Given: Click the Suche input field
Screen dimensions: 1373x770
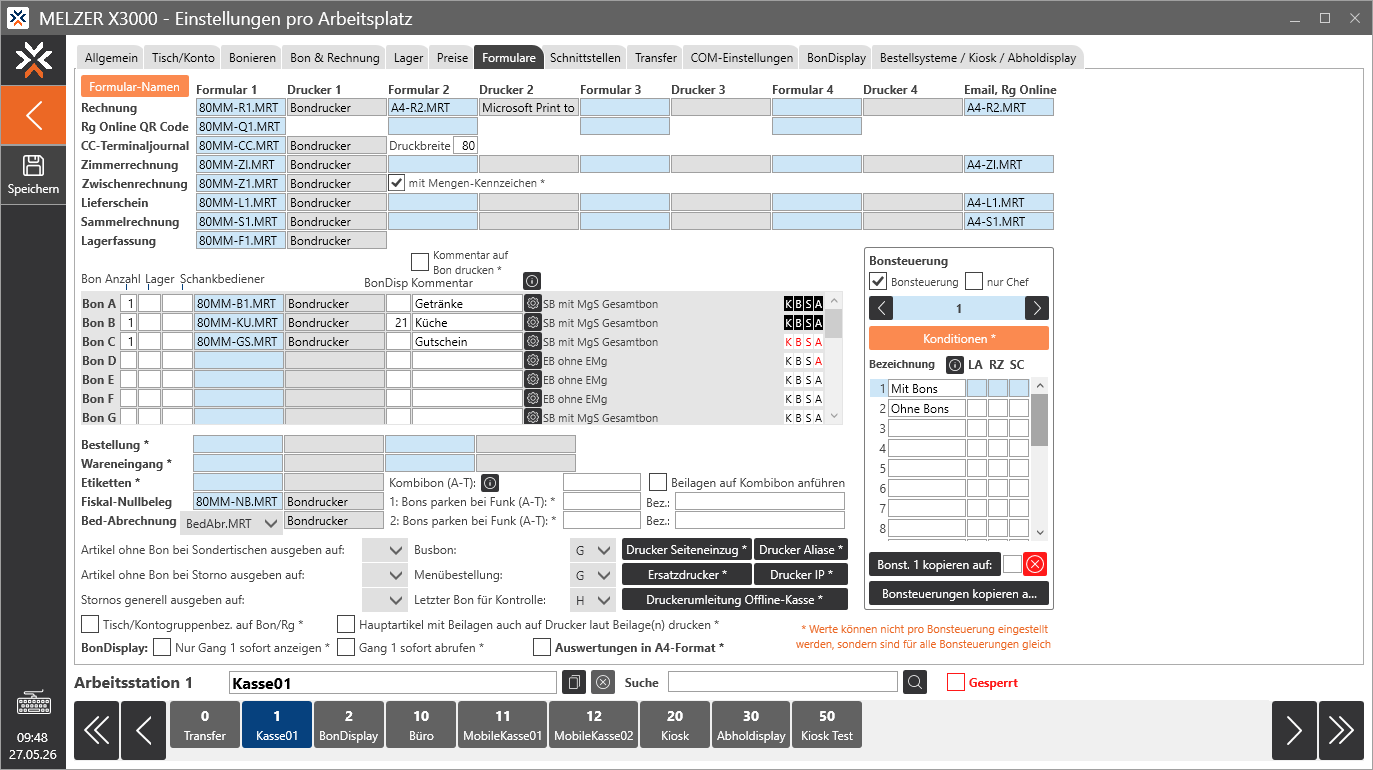Looking at the screenshot, I should click(x=783, y=682).
